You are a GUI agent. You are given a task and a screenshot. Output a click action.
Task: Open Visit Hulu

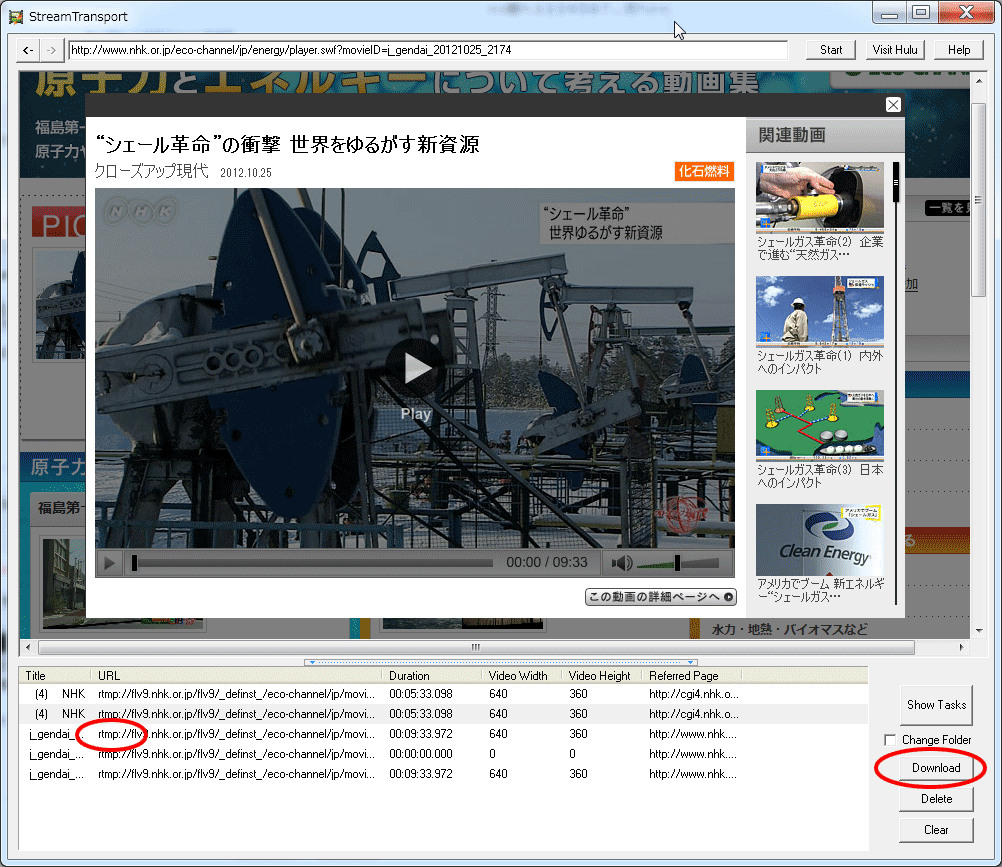point(895,50)
